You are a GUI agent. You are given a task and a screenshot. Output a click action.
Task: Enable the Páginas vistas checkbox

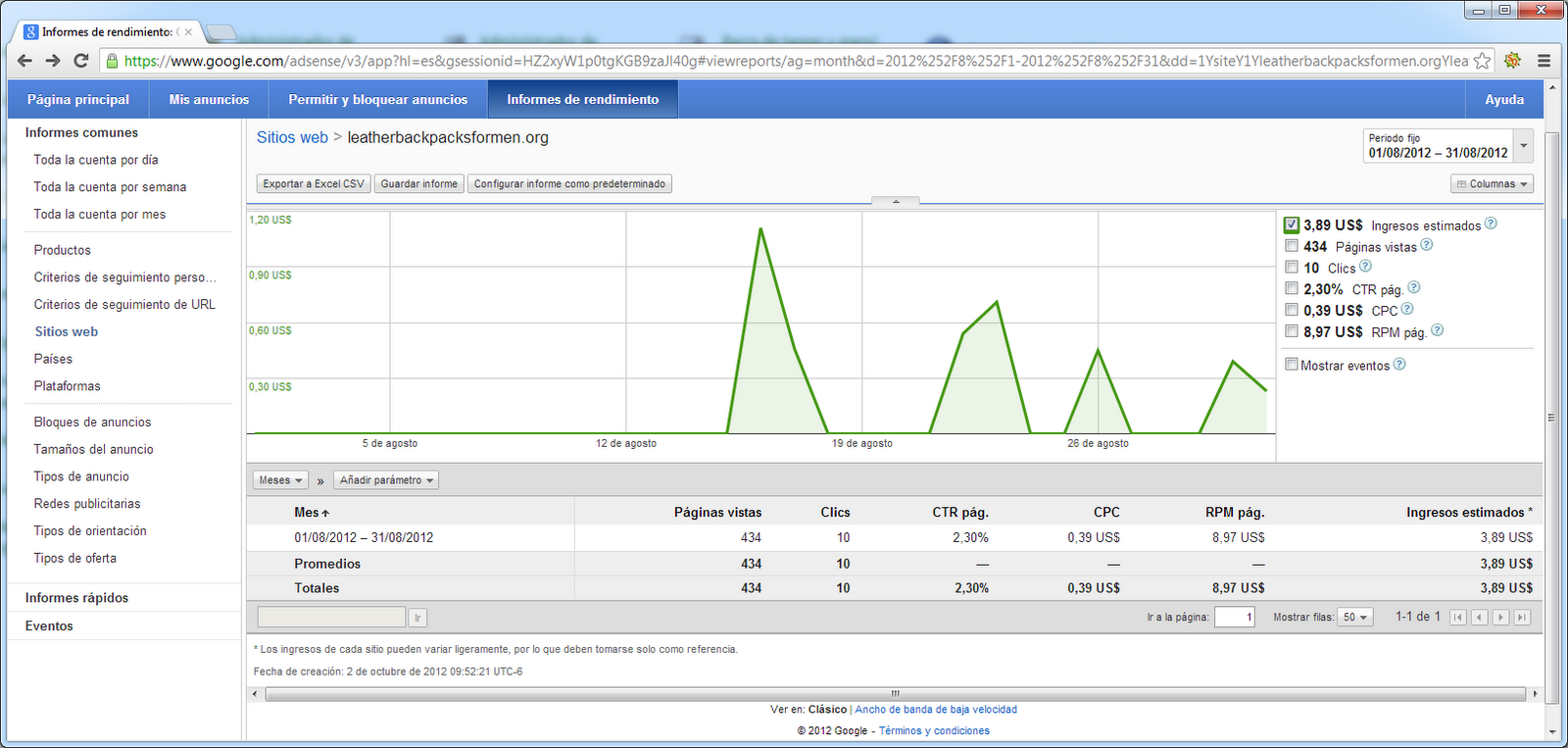point(1292,246)
